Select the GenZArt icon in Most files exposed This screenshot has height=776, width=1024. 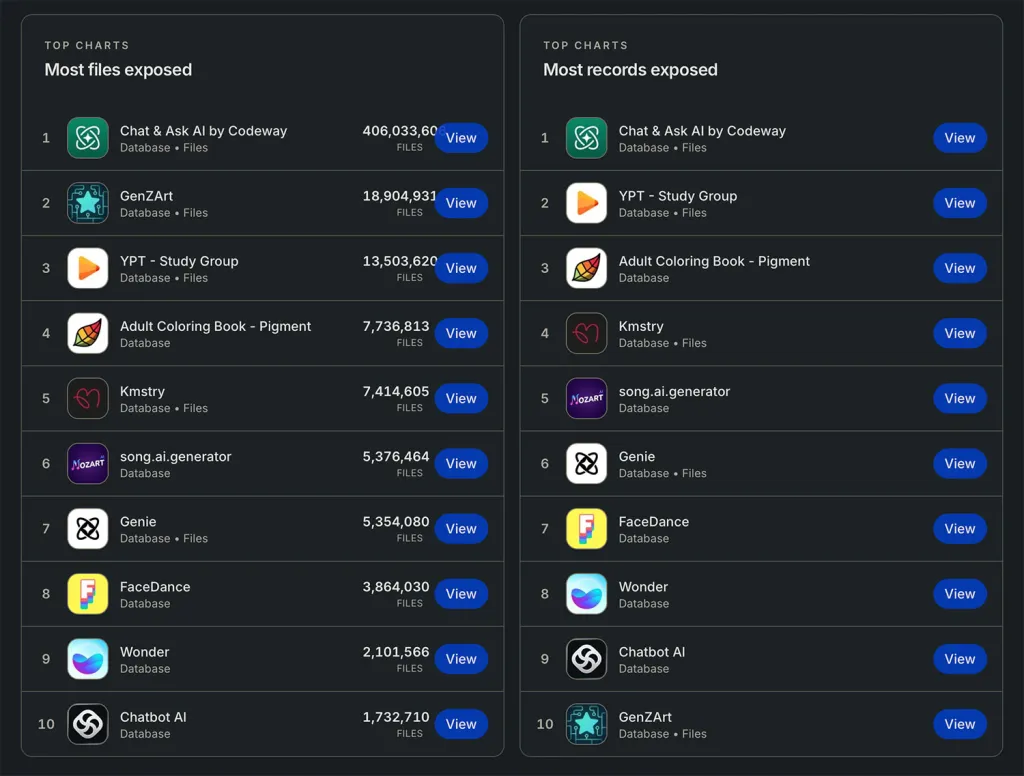pos(87,203)
